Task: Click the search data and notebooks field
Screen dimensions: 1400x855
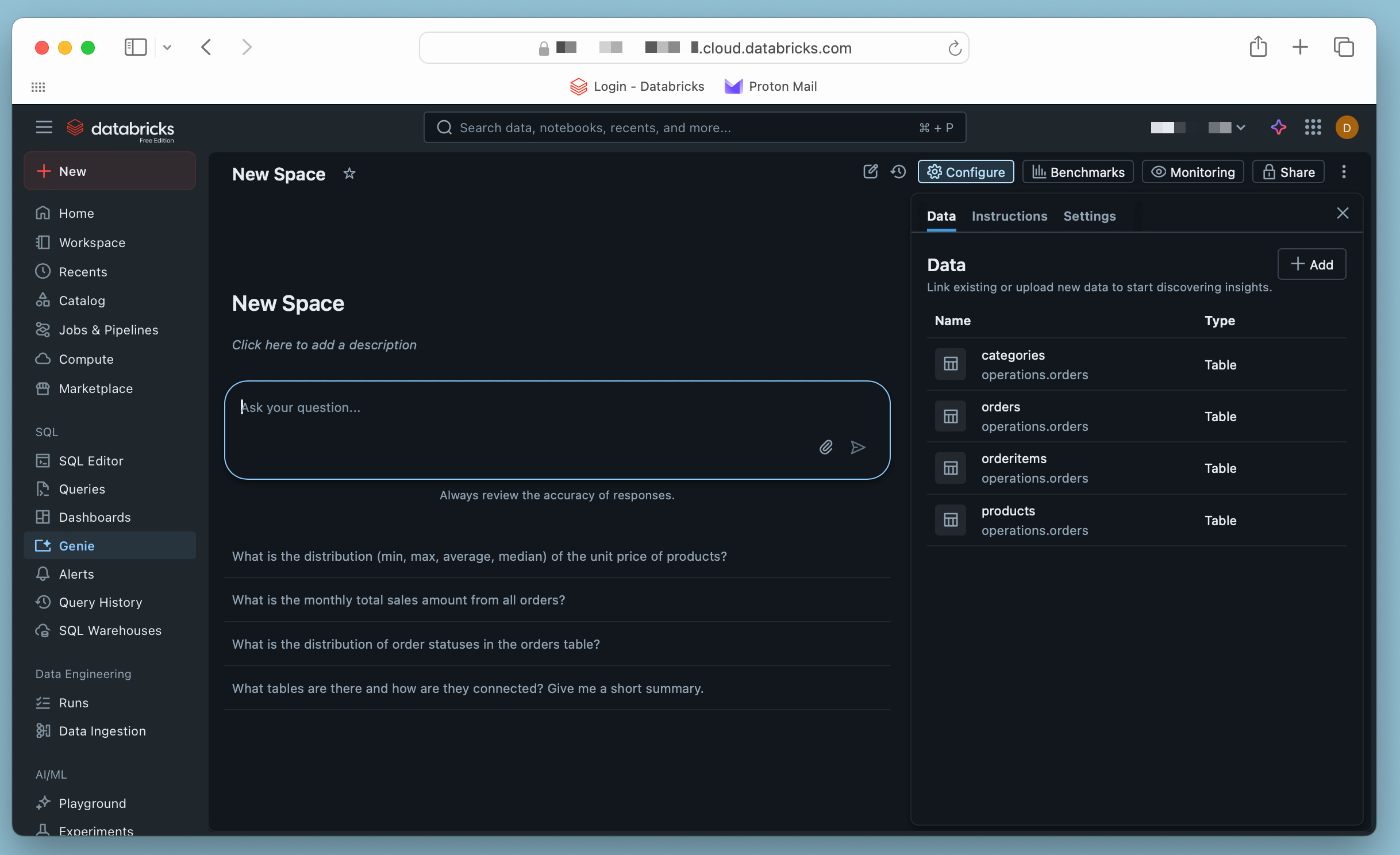Action: pyautogui.click(x=694, y=127)
